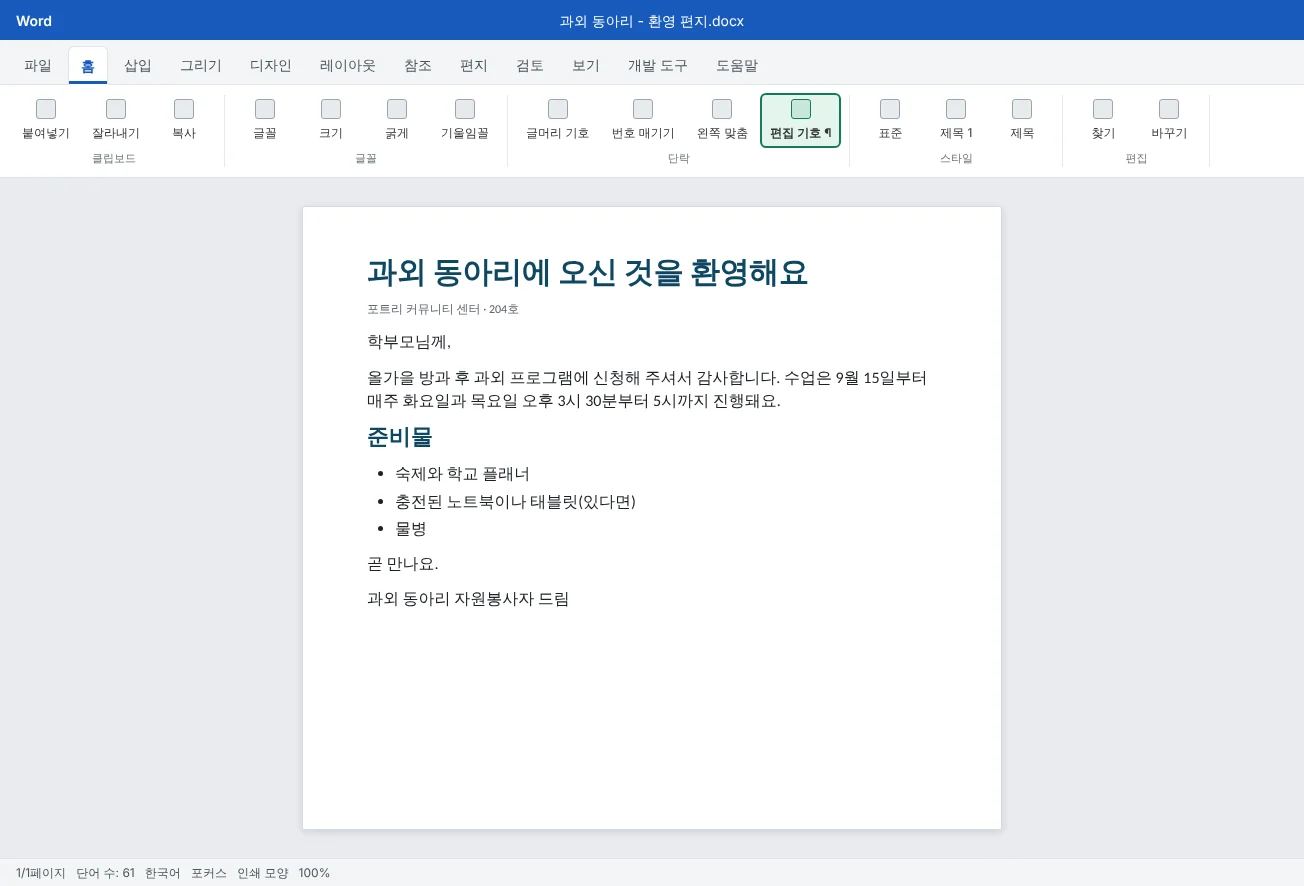Switch to the 레이아웃 tab
Screen dimensions: 1304x886
[348, 65]
